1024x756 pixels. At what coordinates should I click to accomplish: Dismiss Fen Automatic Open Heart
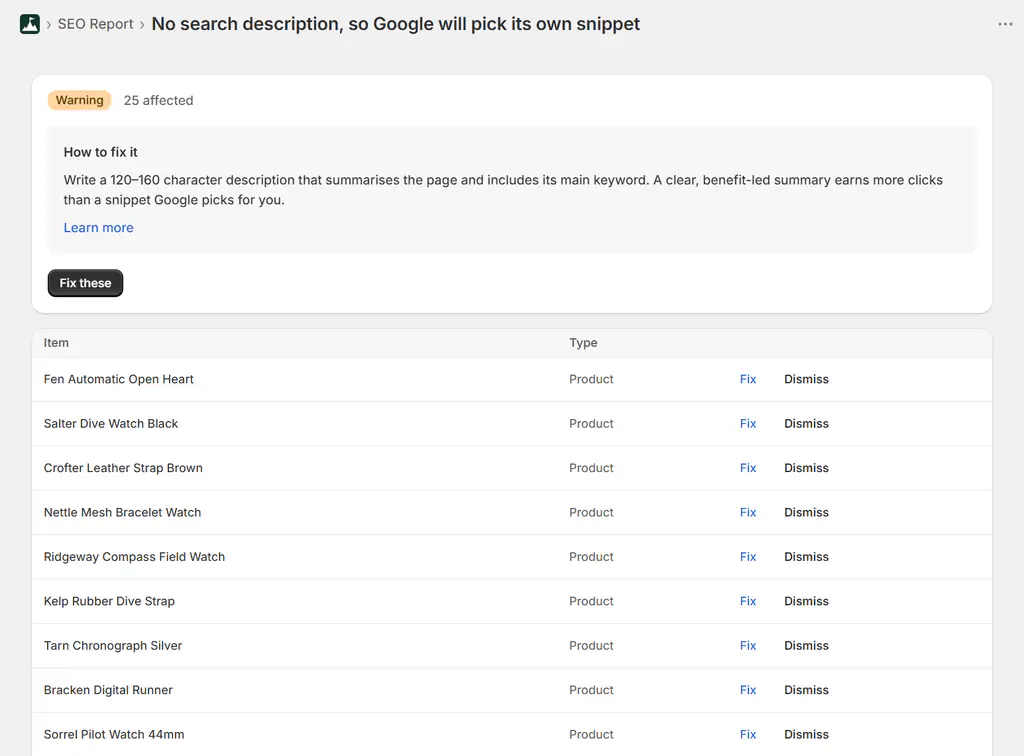806,379
